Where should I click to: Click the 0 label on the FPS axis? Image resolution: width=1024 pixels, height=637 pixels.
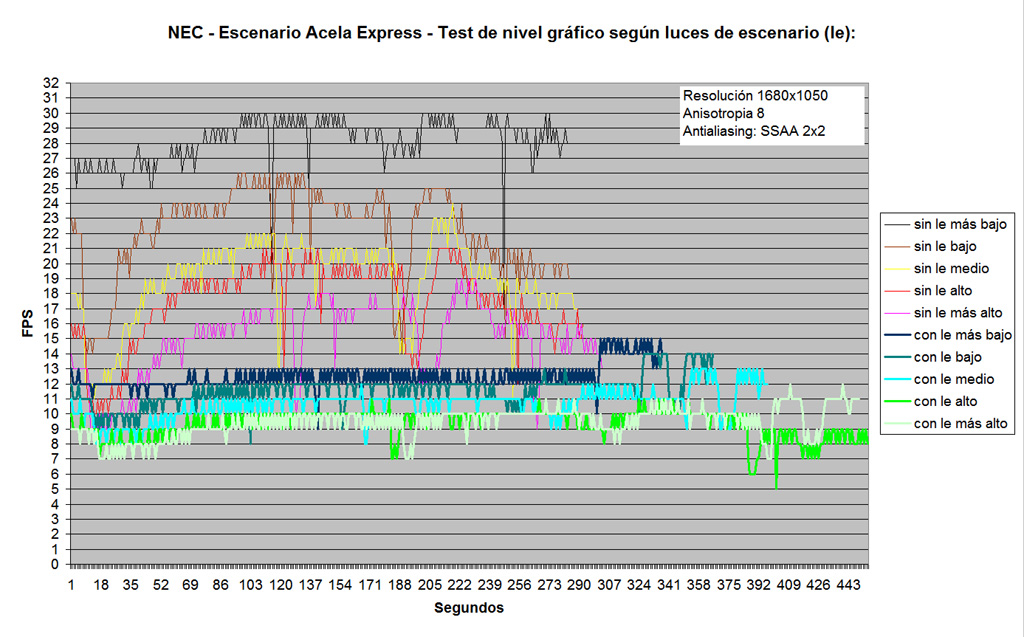pos(55,564)
